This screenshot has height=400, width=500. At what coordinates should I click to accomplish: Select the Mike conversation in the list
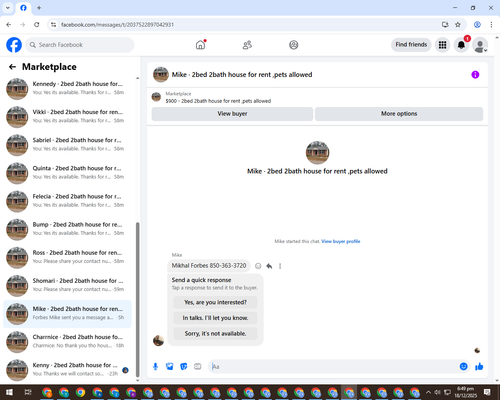(x=67, y=314)
